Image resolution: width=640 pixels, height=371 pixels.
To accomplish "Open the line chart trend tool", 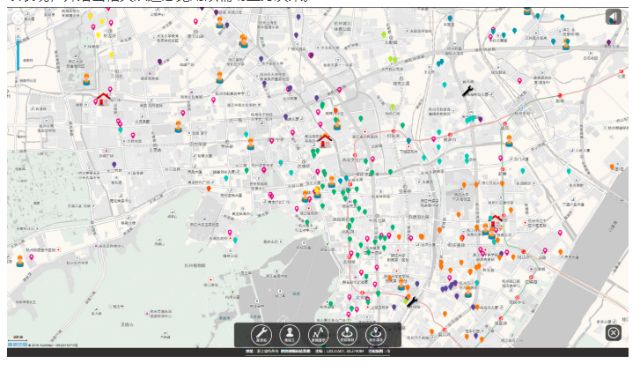I will coord(318,335).
